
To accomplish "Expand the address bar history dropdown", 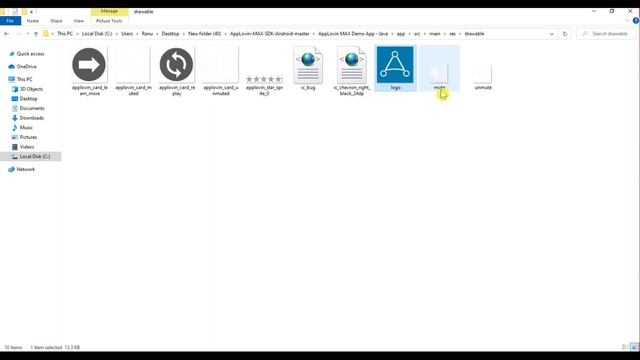I will [x=551, y=34].
